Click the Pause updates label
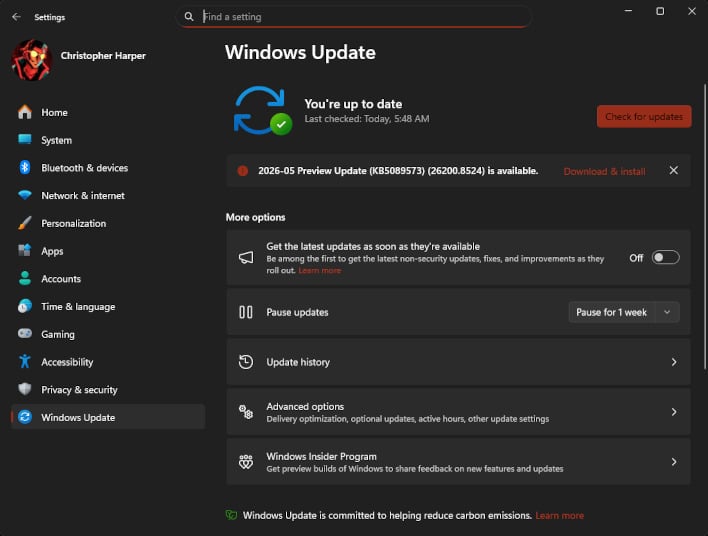Viewport: 708px width, 536px height. 297,312
